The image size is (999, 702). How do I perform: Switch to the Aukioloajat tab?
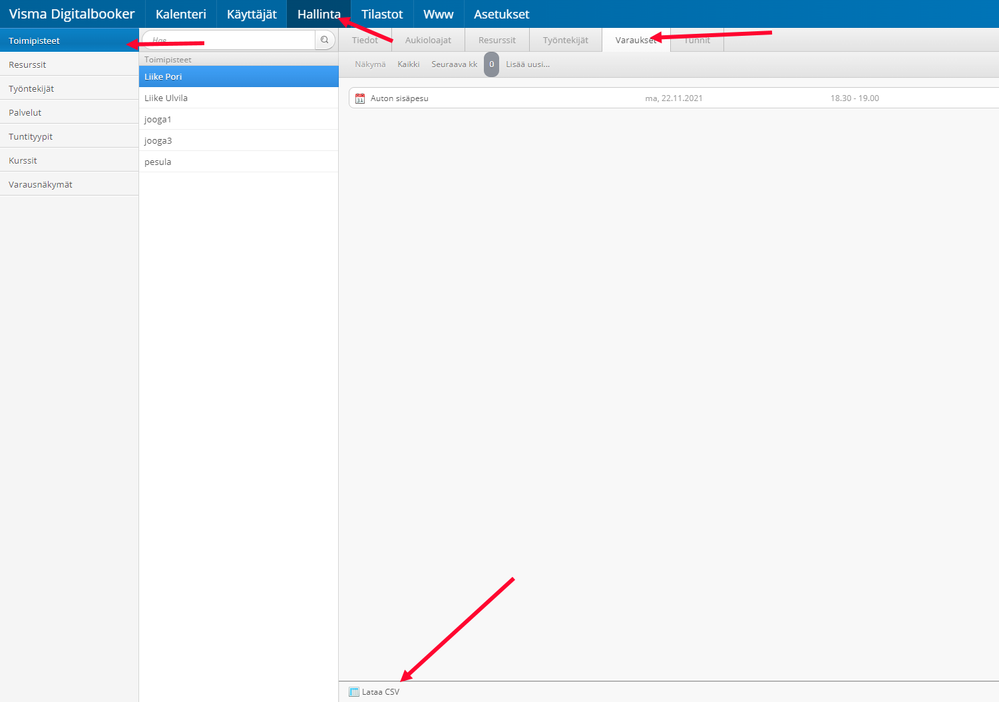(x=428, y=39)
